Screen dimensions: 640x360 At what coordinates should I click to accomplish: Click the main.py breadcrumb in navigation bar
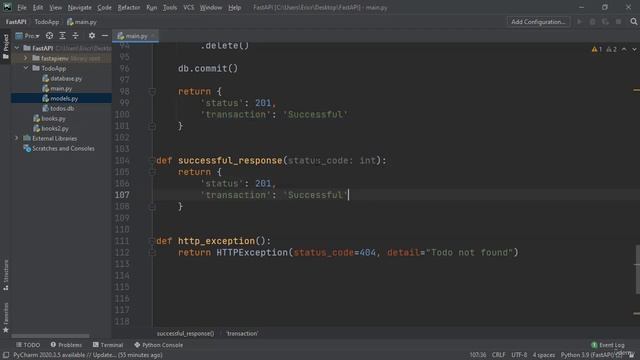tap(82, 22)
